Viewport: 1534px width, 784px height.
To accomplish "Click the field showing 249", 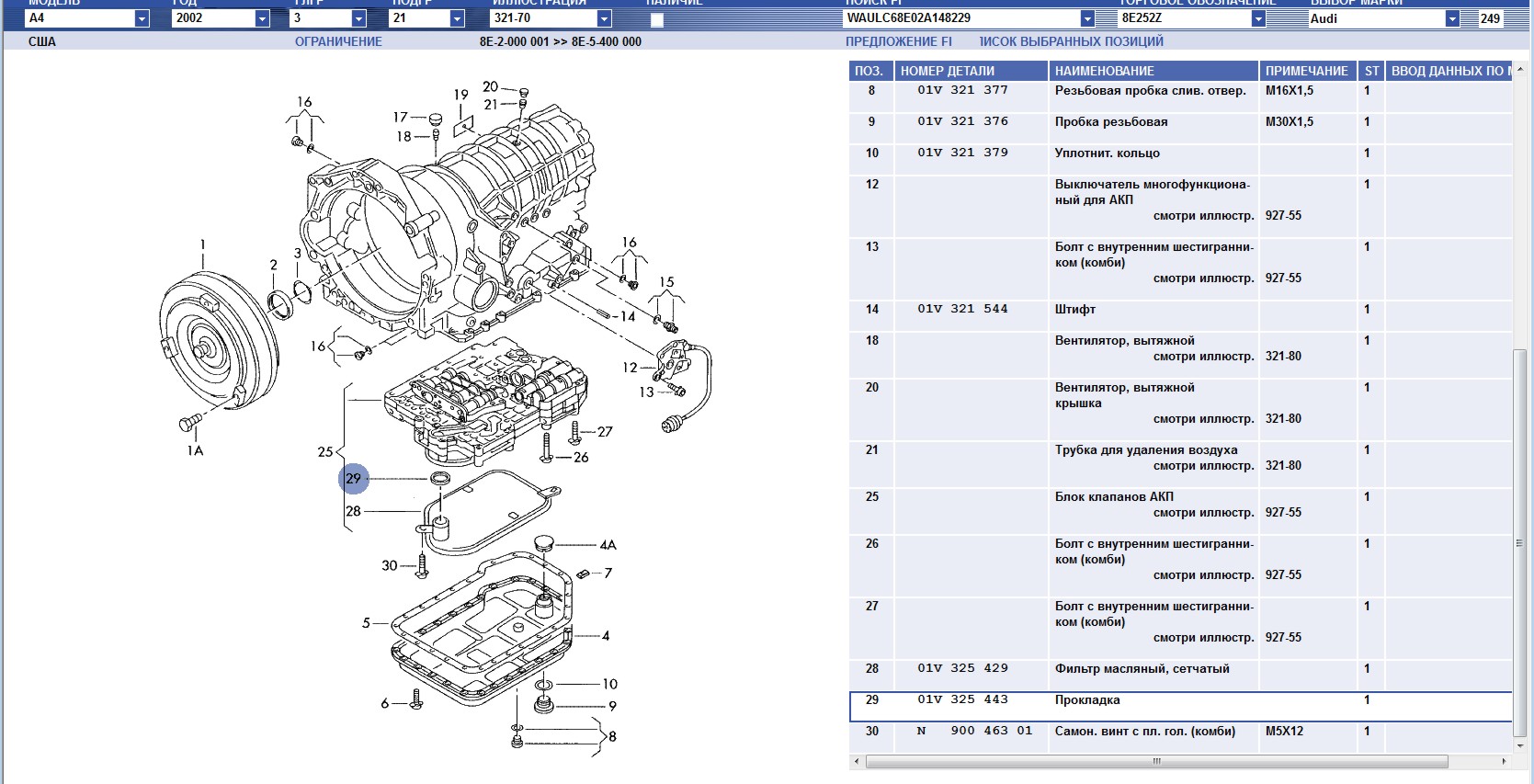I will pyautogui.click(x=1490, y=18).
